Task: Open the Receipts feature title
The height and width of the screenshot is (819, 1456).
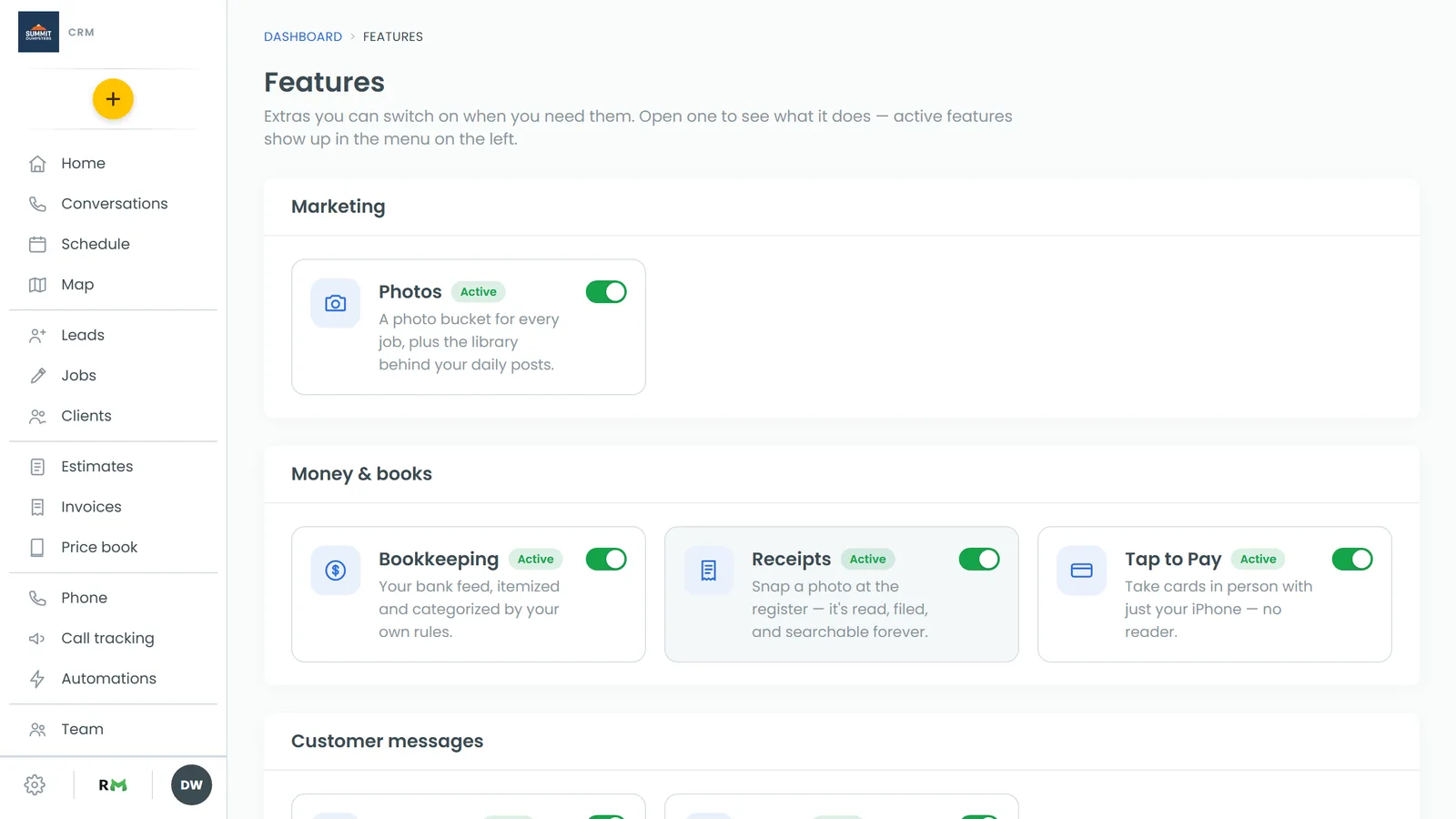Action: coord(792,560)
